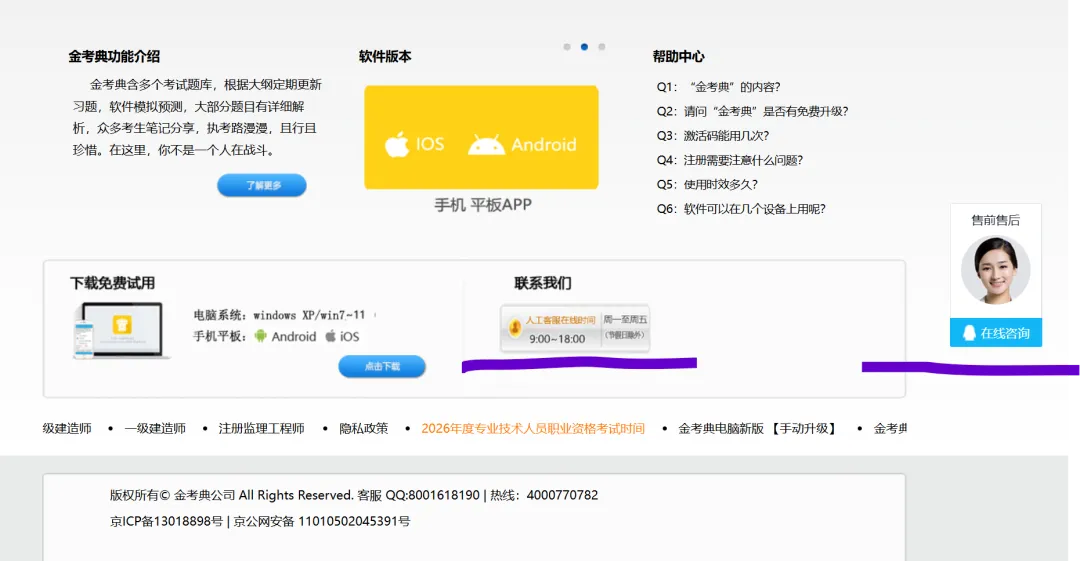Viewport: 1080px width, 561px height.
Task: Open the 隐私政策 link
Action: click(x=364, y=429)
